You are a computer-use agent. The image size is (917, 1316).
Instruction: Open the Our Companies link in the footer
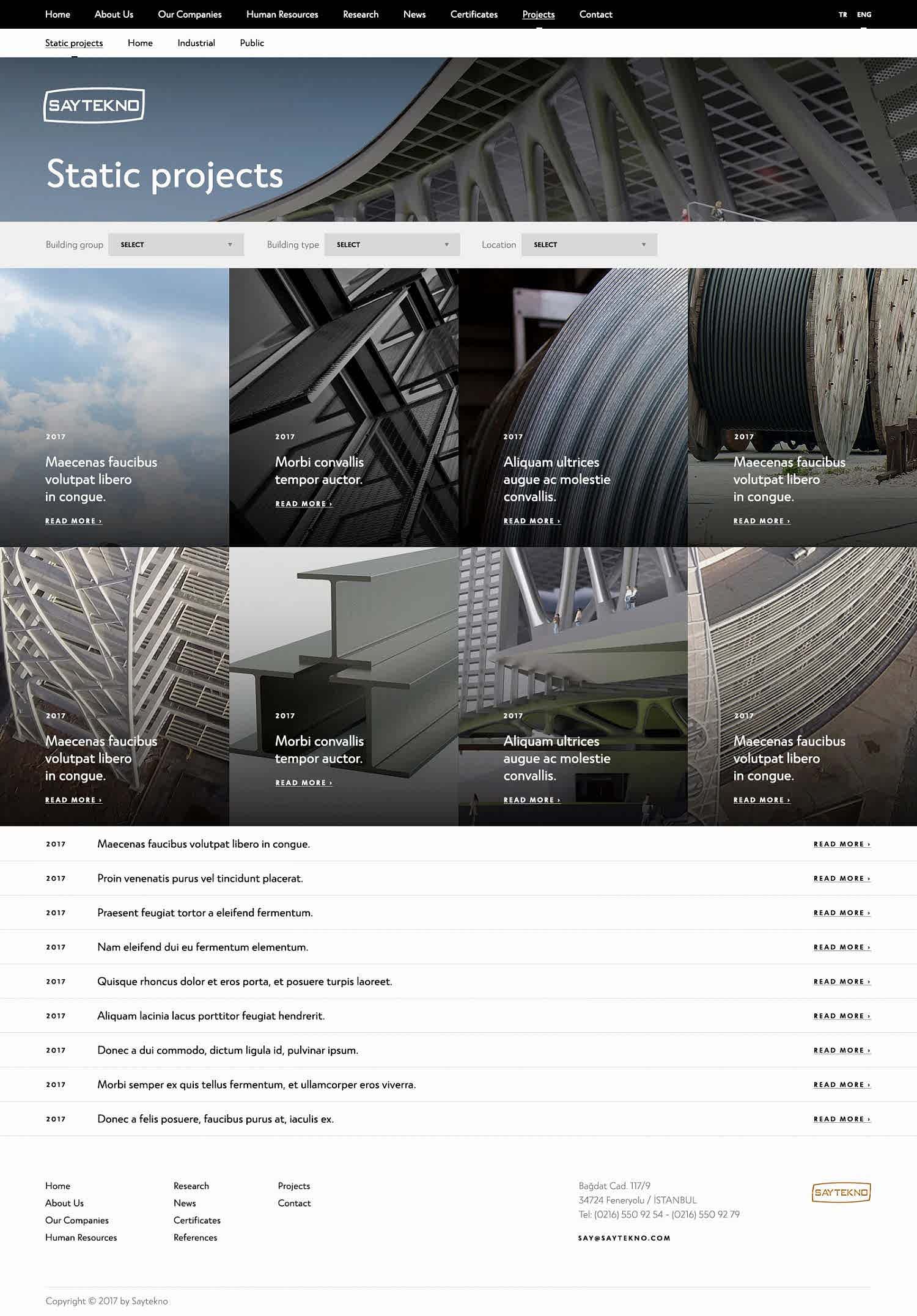77,1220
